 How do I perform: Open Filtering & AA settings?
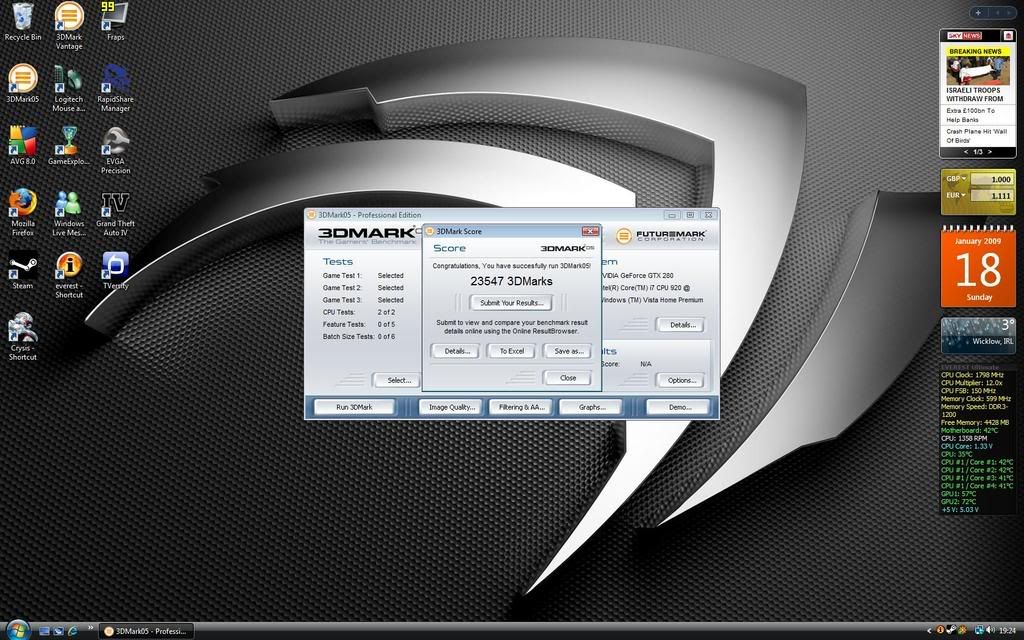pyautogui.click(x=521, y=407)
